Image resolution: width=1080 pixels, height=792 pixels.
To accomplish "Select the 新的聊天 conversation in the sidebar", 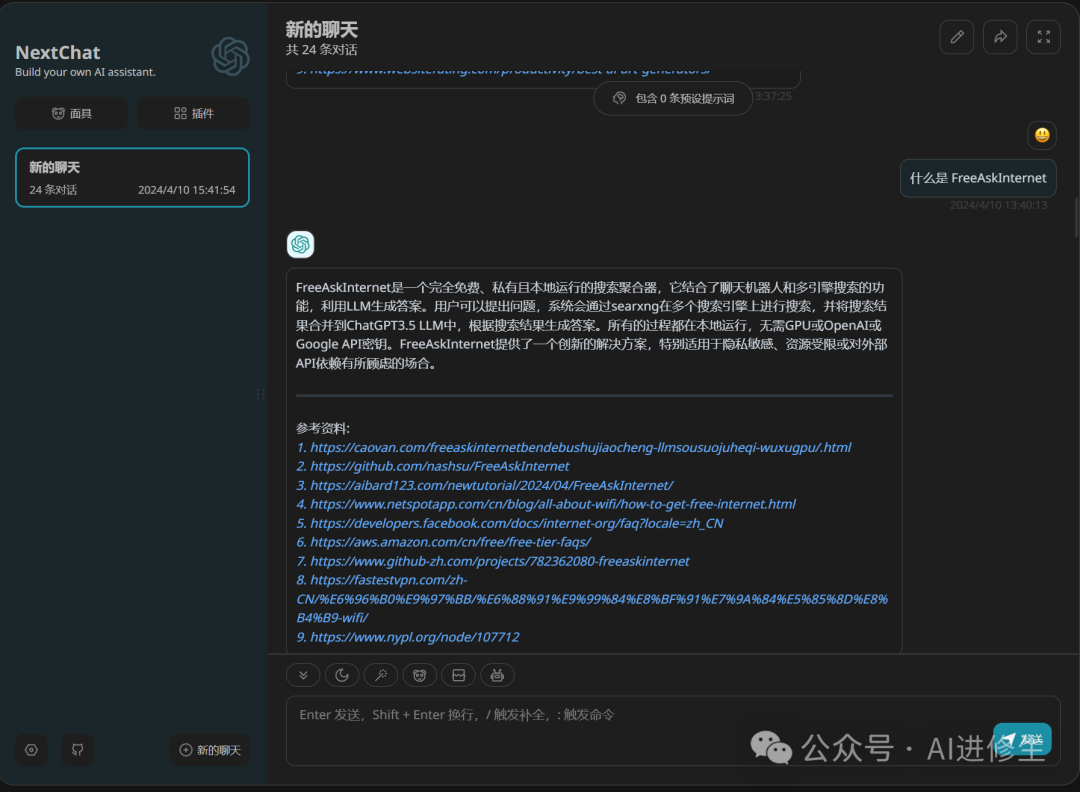I will (x=132, y=178).
